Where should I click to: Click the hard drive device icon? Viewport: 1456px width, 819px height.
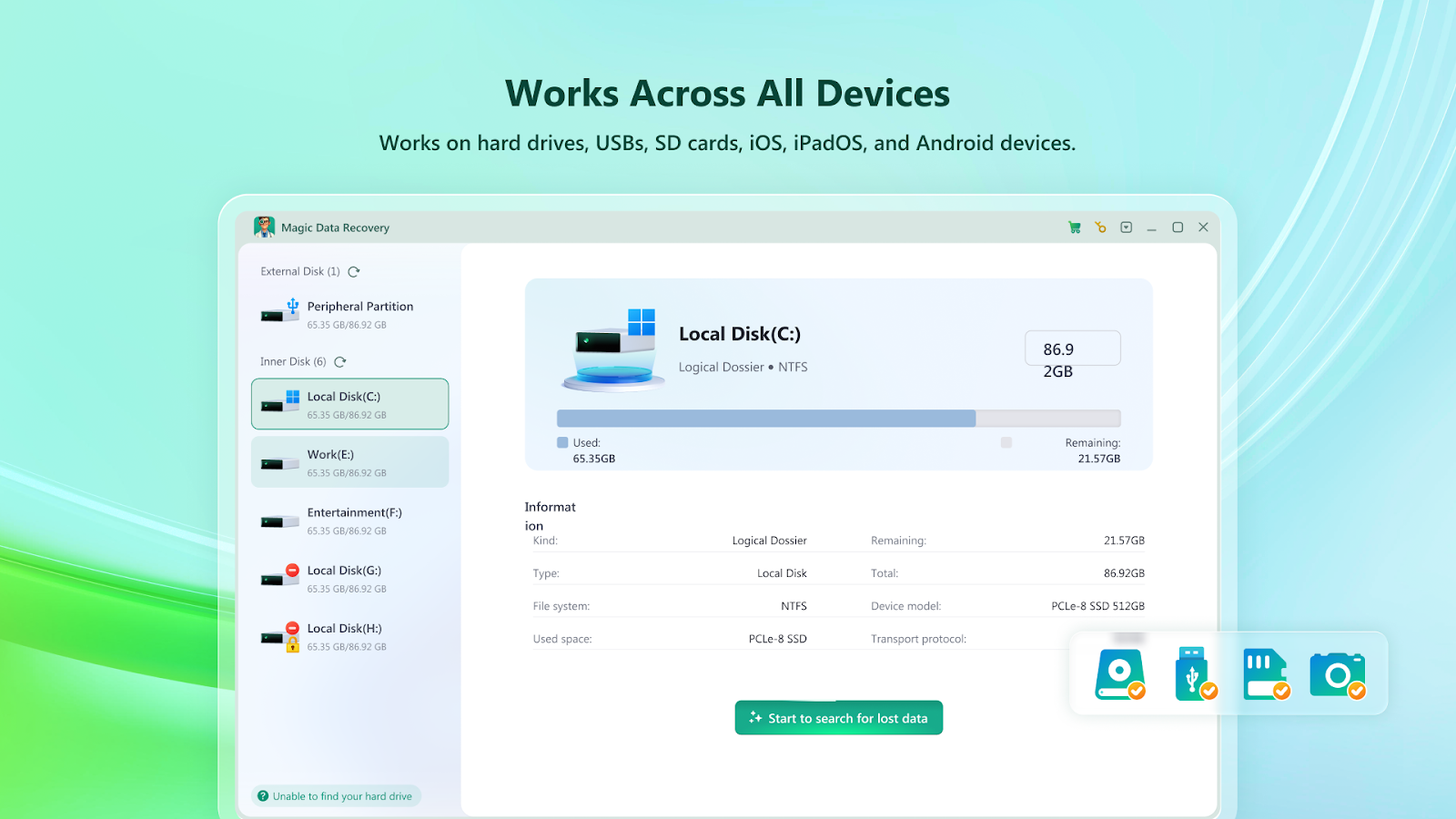(1119, 674)
